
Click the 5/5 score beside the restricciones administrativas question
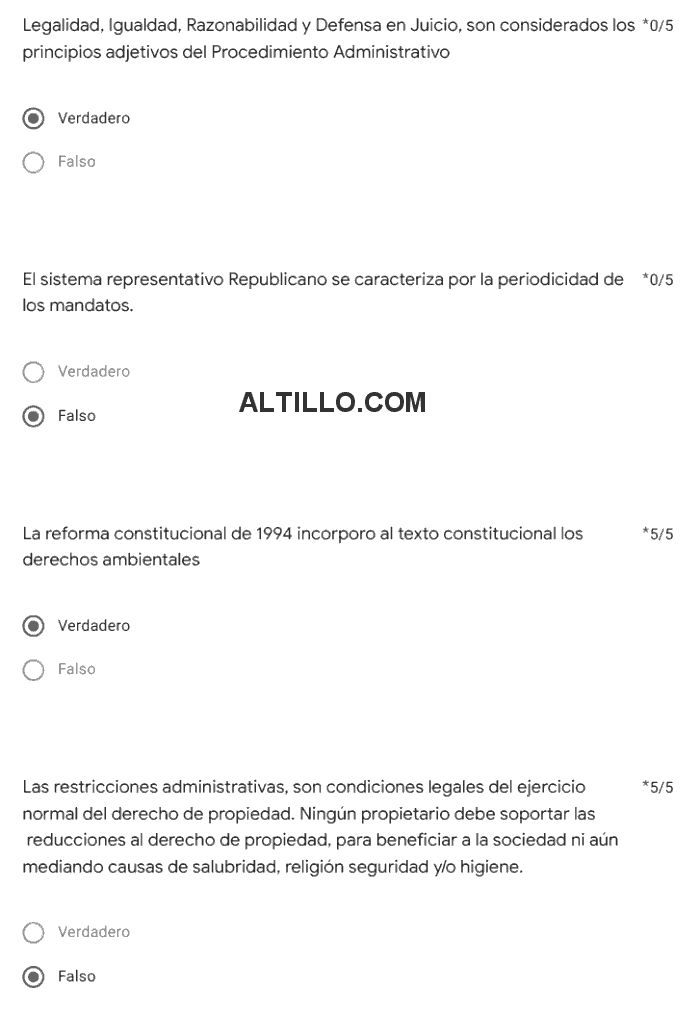658,788
